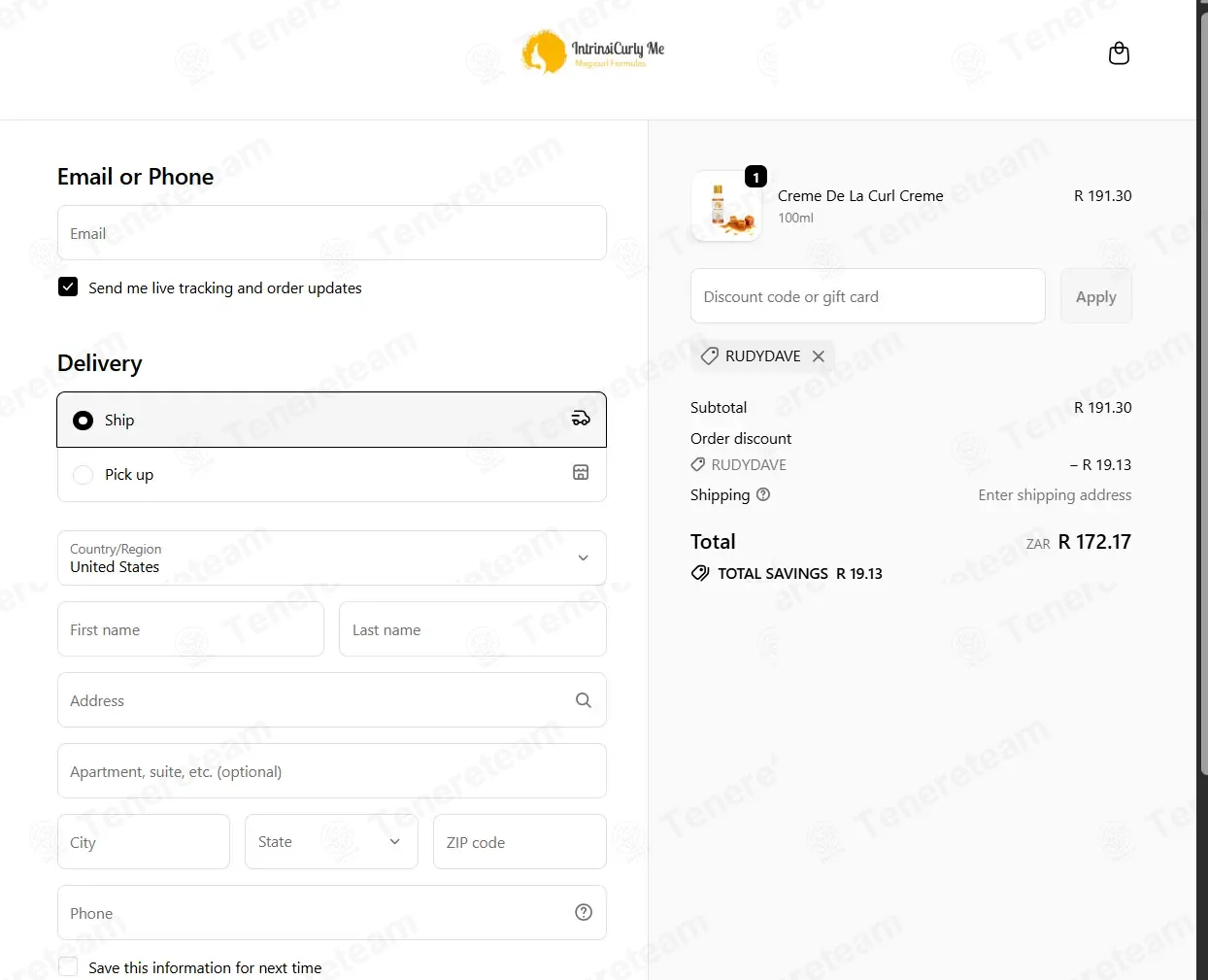Select the Pick up radio option
The image size is (1208, 980).
[x=84, y=474]
